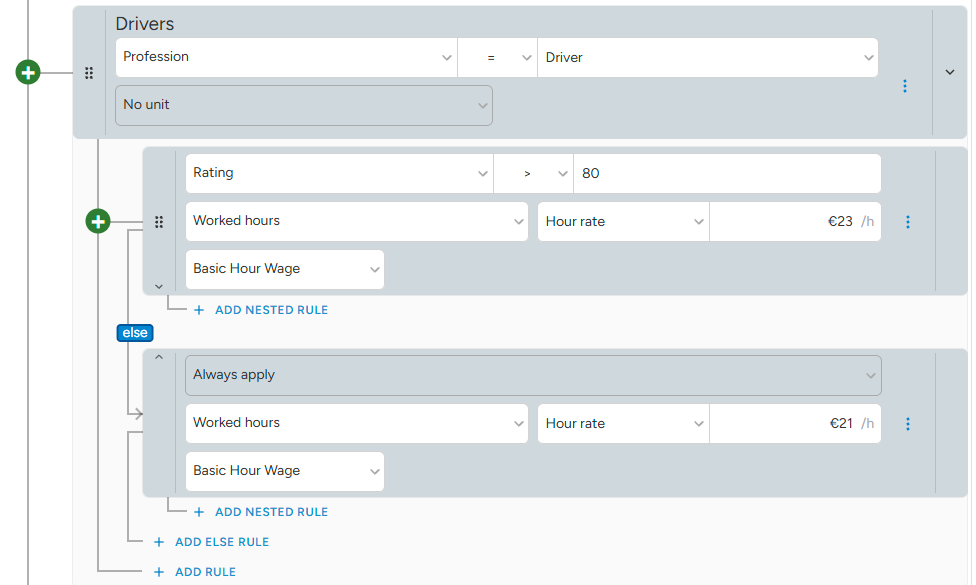This screenshot has width=976, height=585.
Task: Open Hour rate dropdown beside €23
Action: point(623,222)
